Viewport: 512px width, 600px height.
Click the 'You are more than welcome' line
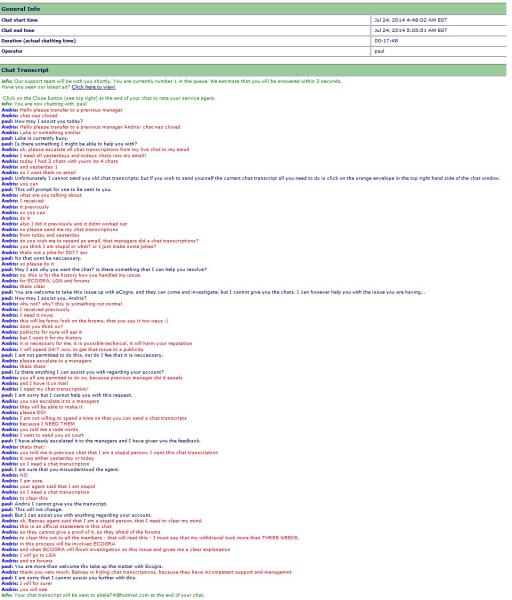[x=82, y=566]
